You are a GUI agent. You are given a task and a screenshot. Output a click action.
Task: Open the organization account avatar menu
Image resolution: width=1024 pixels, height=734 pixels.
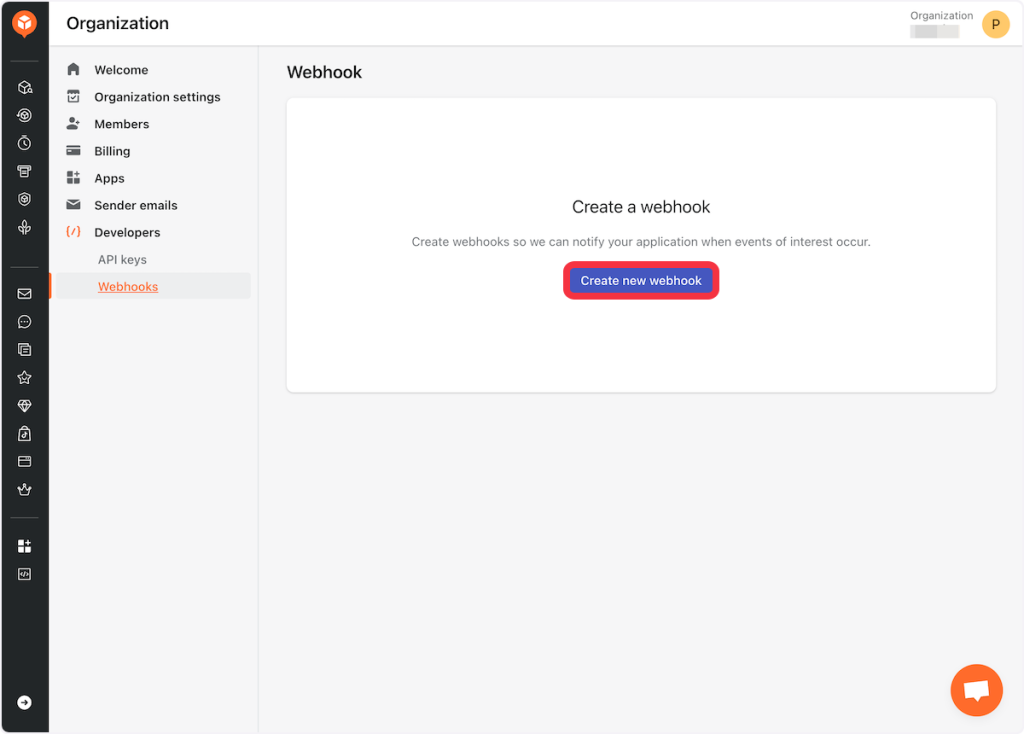point(995,25)
